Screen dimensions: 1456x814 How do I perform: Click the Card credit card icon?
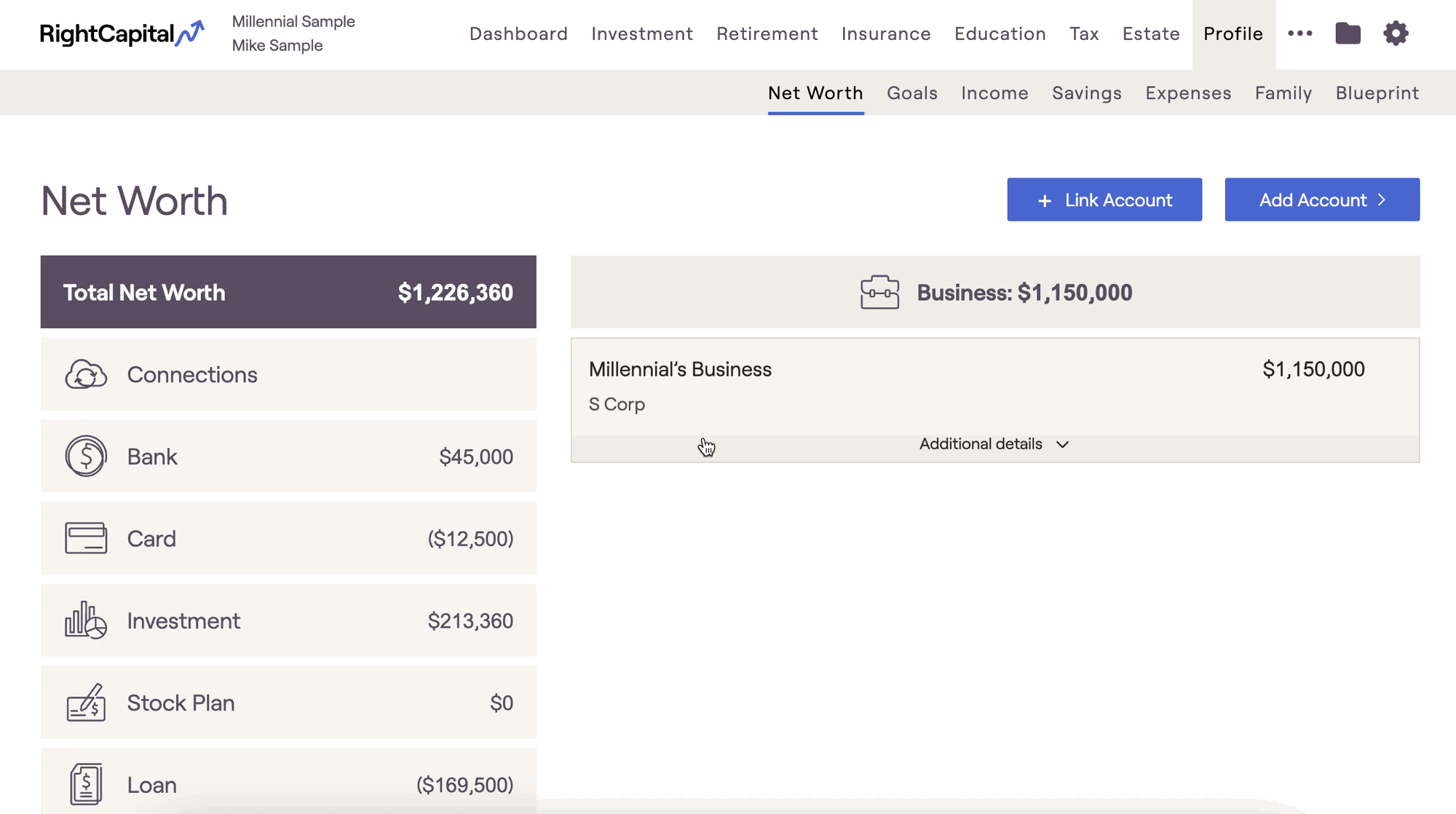(86, 539)
